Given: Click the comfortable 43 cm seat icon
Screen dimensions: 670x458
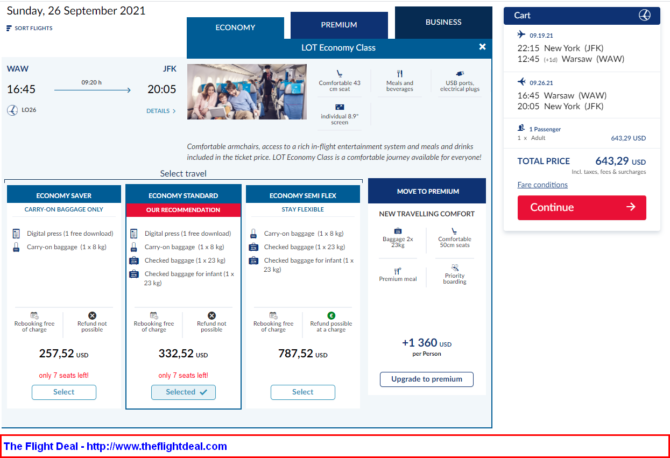Looking at the screenshot, I should tap(339, 74).
